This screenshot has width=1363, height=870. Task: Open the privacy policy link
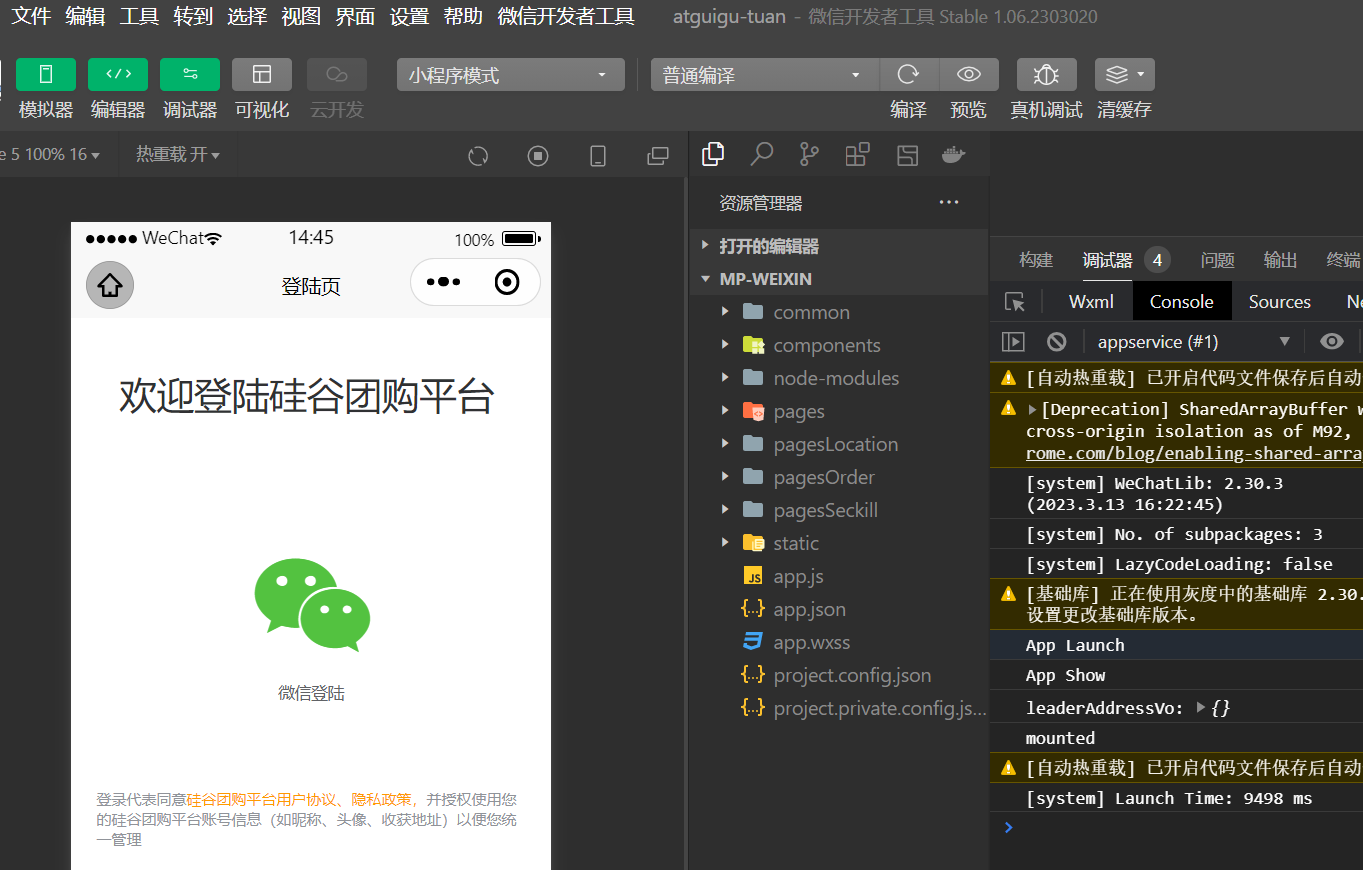pos(381,799)
